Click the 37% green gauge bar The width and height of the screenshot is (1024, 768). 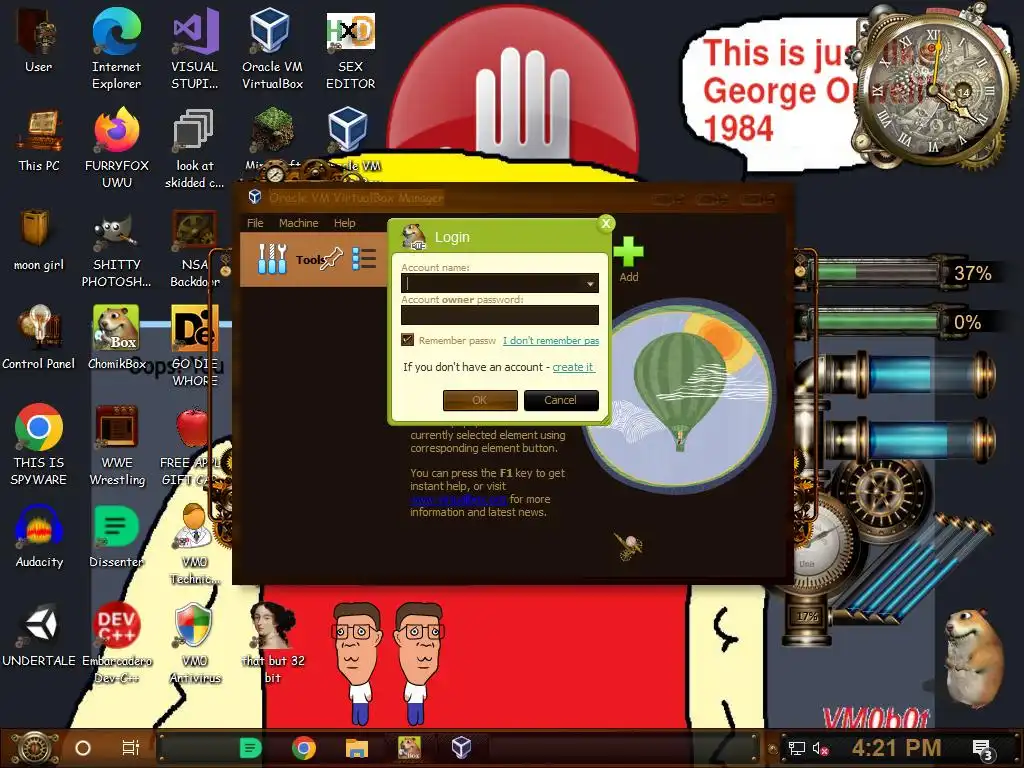[x=878, y=271]
